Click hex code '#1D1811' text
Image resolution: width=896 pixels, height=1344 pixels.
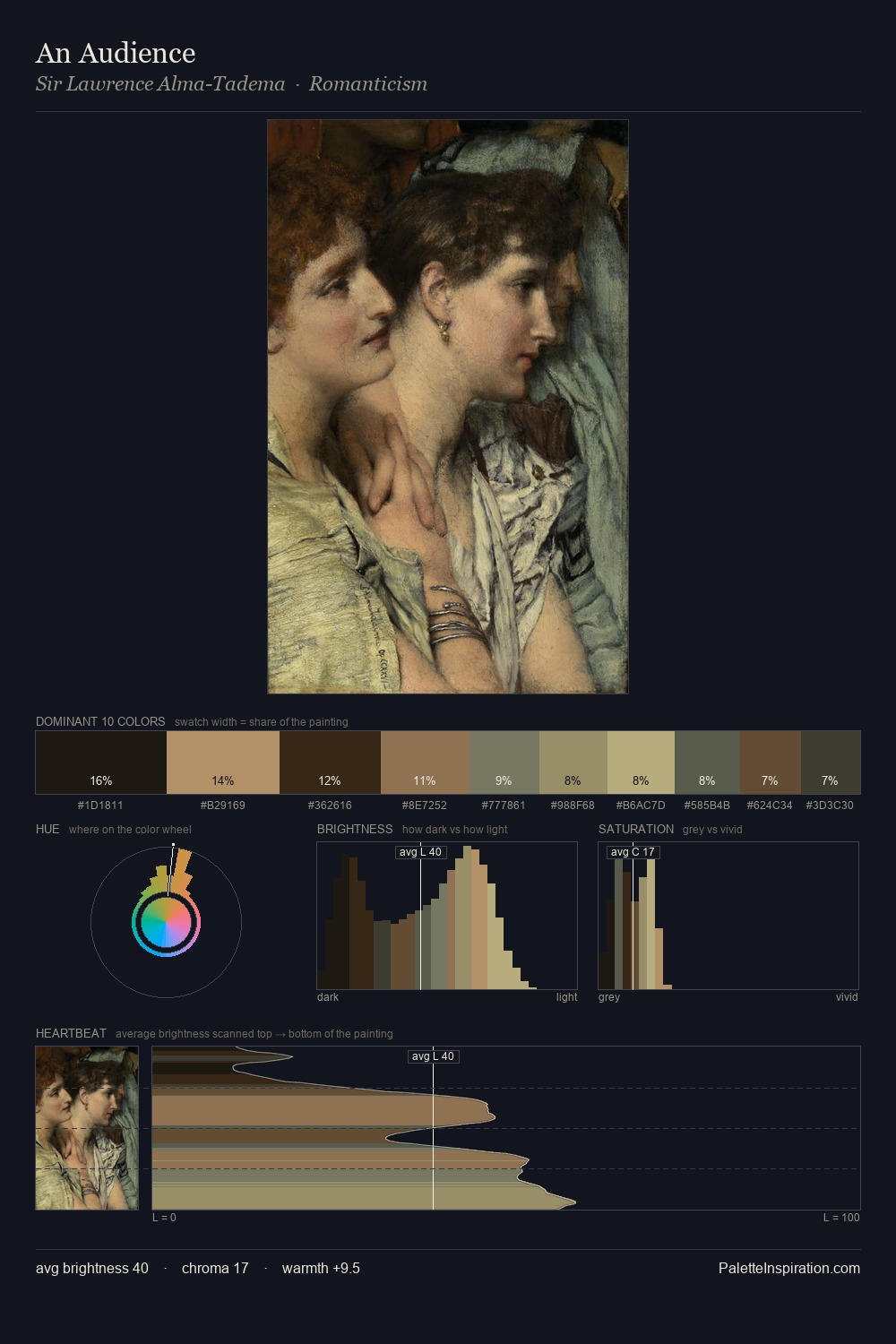100,806
